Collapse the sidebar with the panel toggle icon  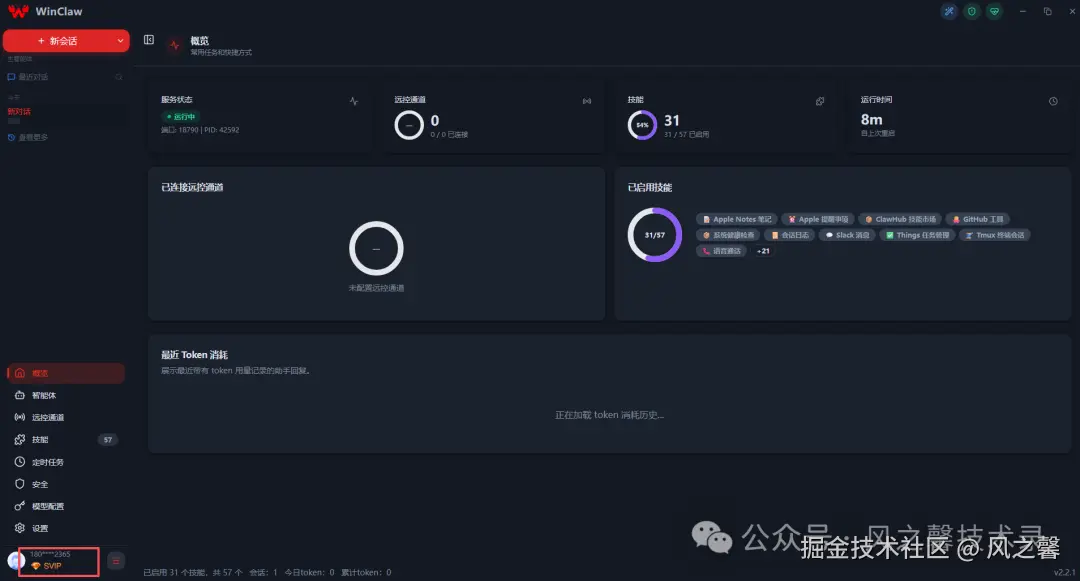tap(149, 40)
